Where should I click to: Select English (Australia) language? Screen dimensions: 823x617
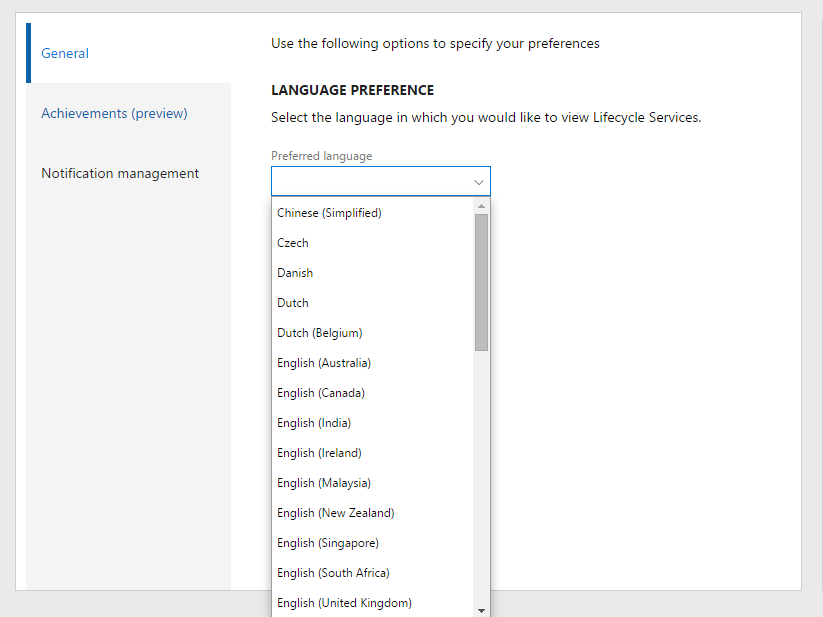coord(324,363)
